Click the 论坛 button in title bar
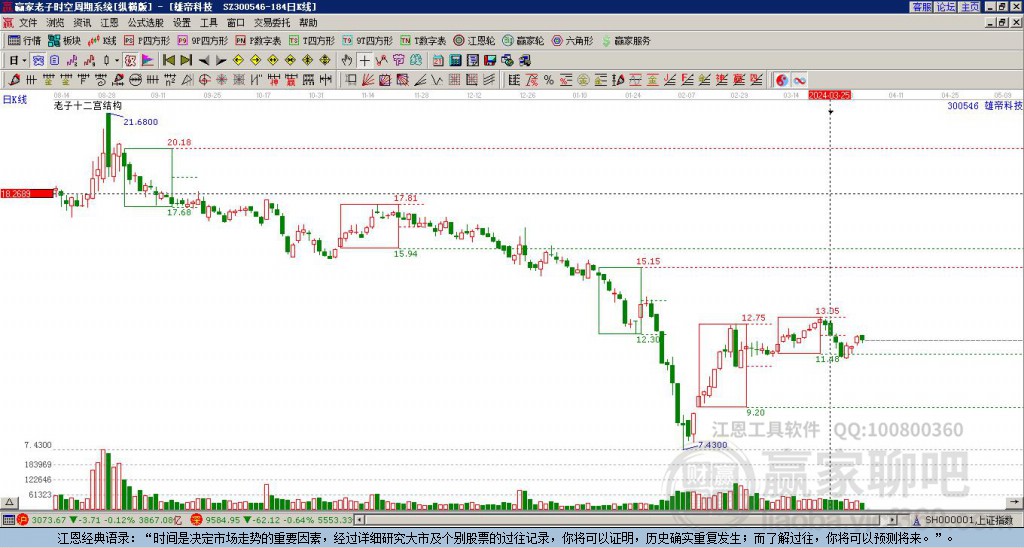1024x548 pixels. [946, 7]
